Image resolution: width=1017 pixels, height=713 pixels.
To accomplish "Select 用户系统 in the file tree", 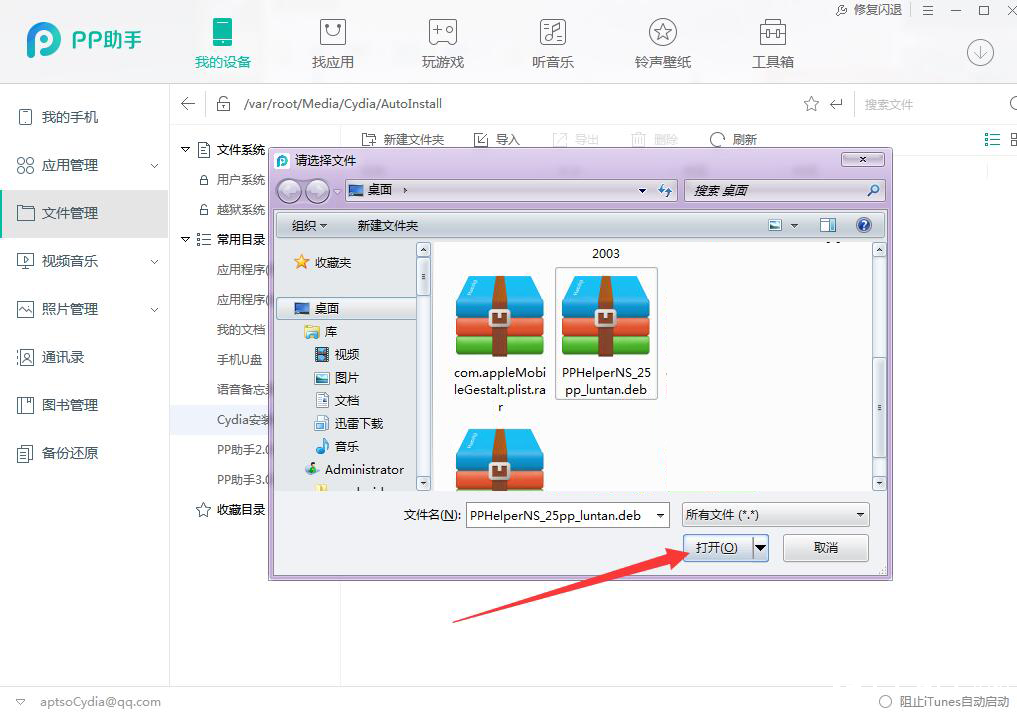I will [241, 180].
